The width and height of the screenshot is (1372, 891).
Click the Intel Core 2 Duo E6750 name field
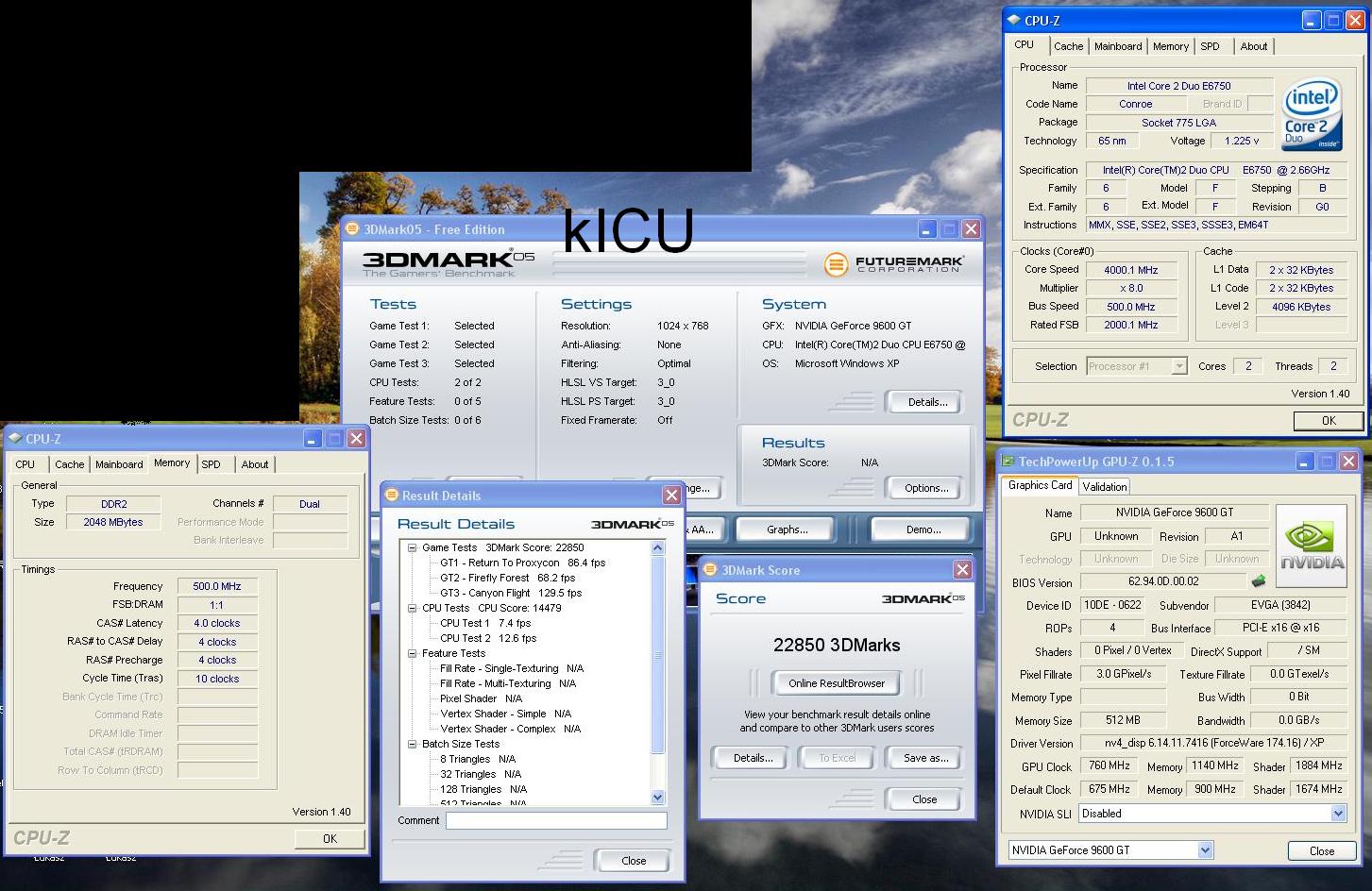[x=1178, y=86]
